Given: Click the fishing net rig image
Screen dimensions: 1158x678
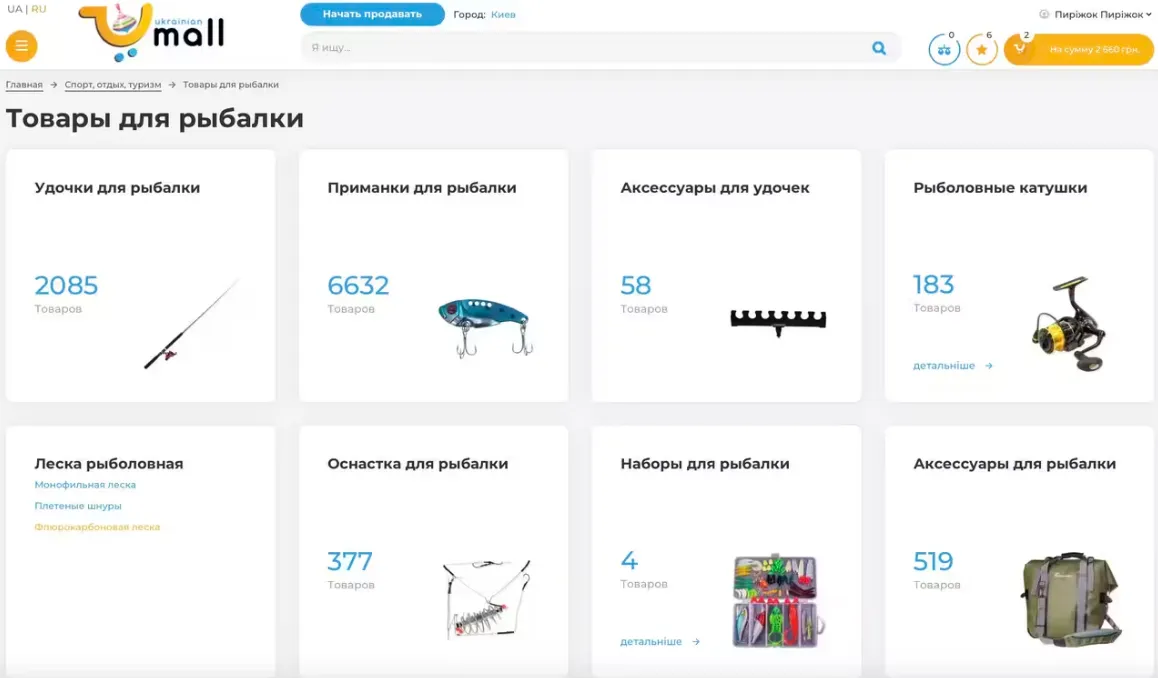Looking at the screenshot, I should coord(487,599).
